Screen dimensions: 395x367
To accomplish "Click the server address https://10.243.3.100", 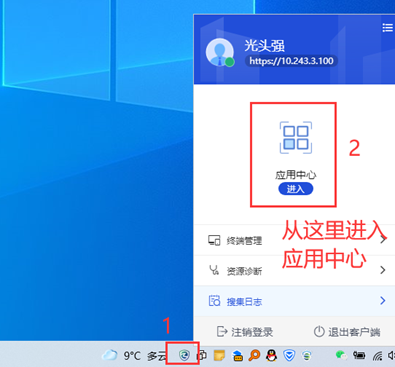I will point(291,61).
